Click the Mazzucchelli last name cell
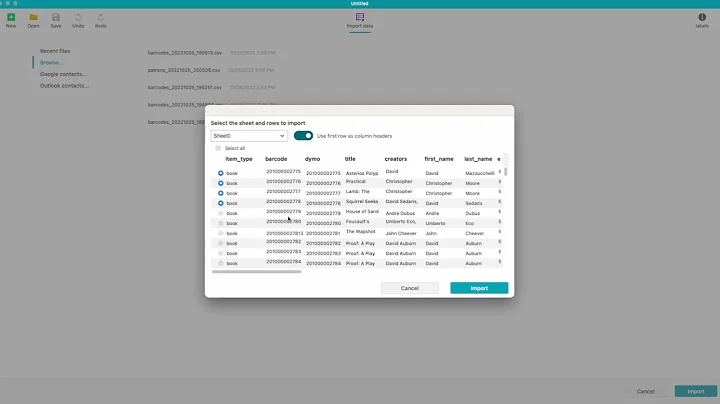 (480, 173)
